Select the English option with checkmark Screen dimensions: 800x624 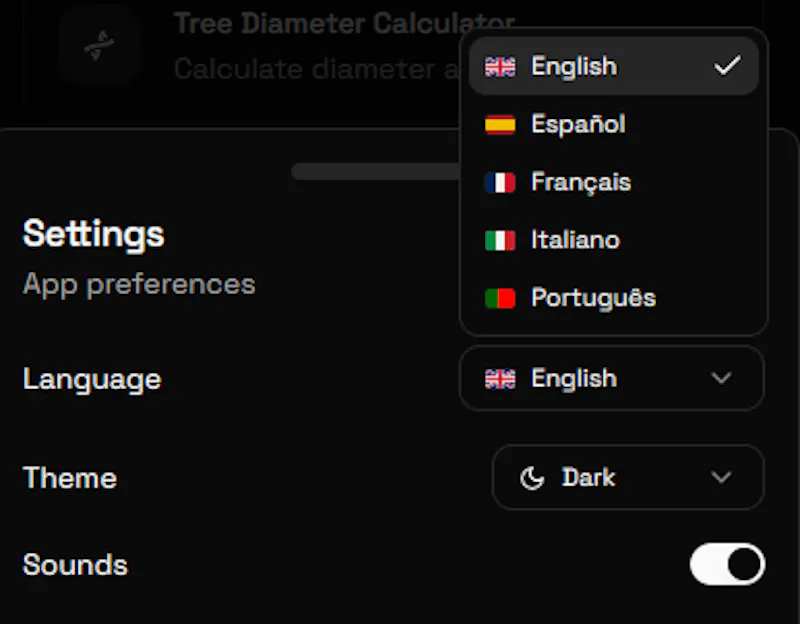click(614, 66)
